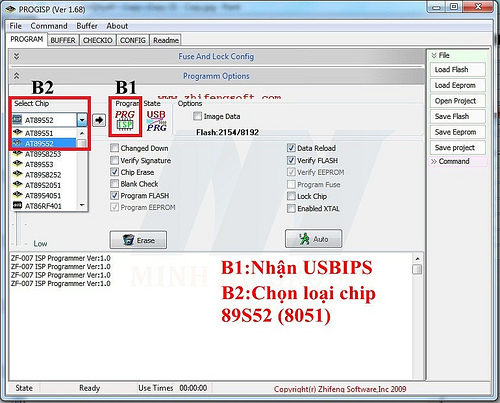Viewport: 500px width, 403px height.
Task: Choose AT89S8252 from the chip list
Action: click(x=44, y=175)
